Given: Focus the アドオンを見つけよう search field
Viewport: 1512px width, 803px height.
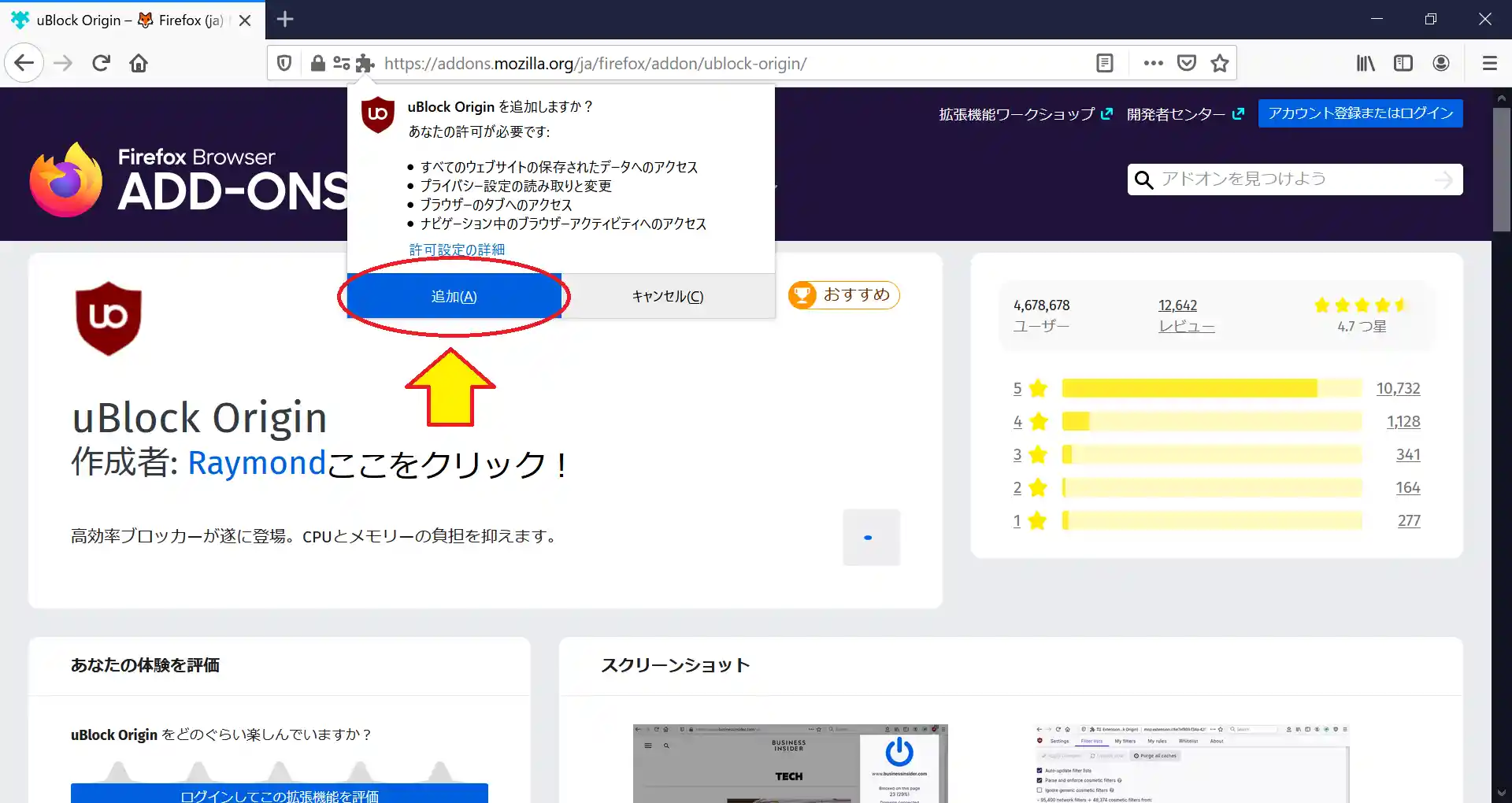Looking at the screenshot, I should [x=1295, y=179].
